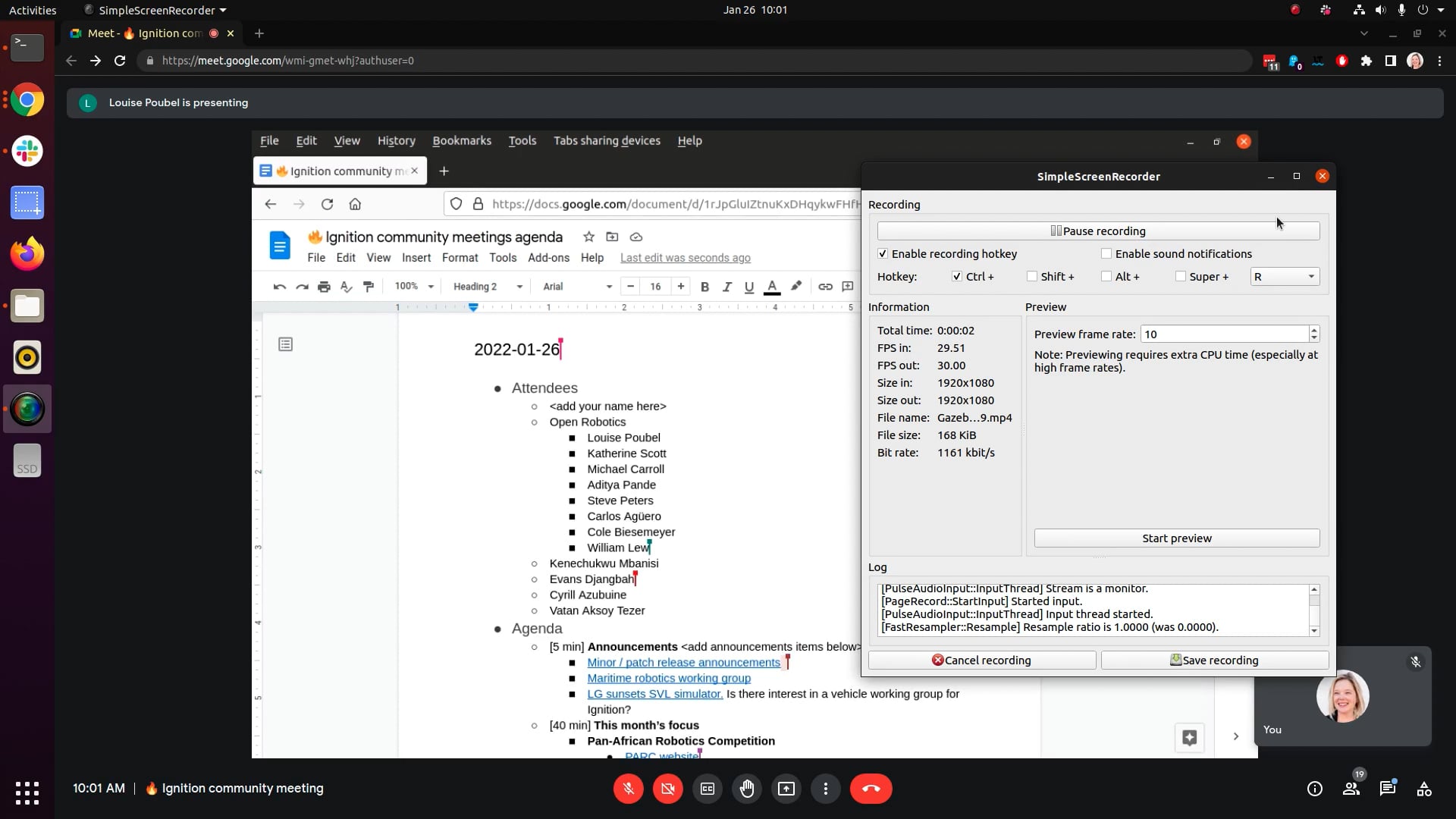Image resolution: width=1456 pixels, height=819 pixels.
Task: Open chat panel in Meet
Action: click(1388, 789)
